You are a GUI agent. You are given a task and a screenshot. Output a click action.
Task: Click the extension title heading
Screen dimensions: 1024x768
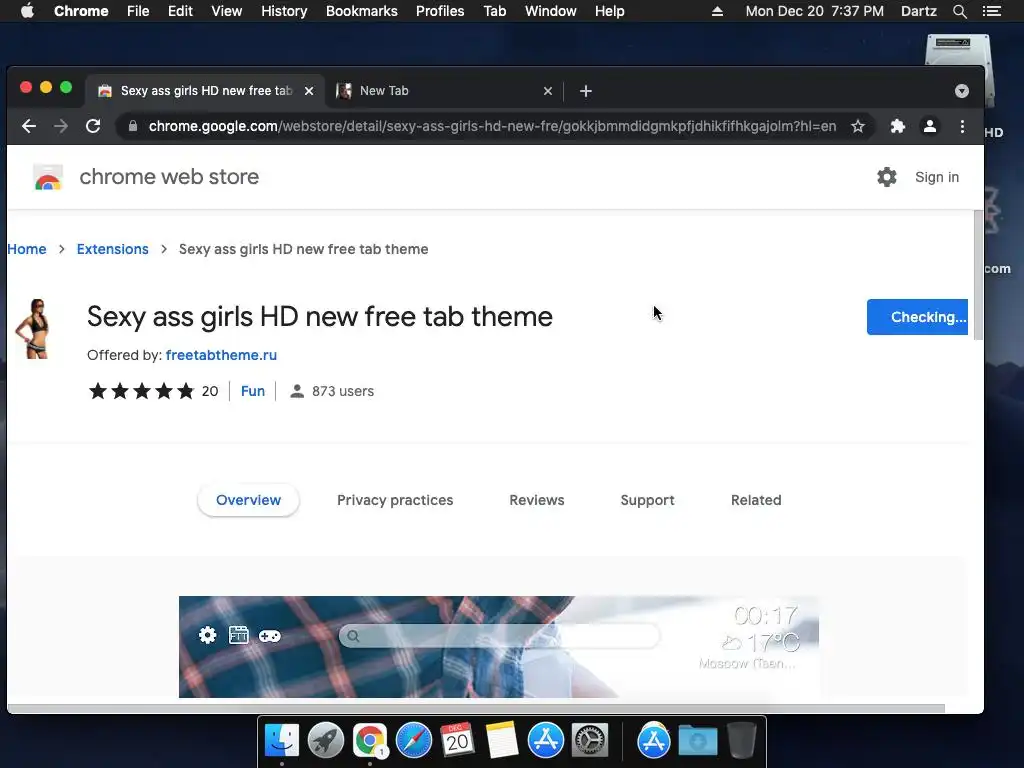coord(320,317)
